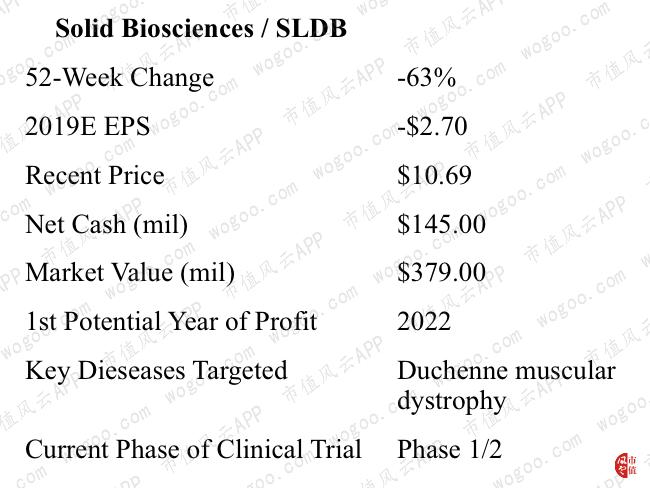Click the $145.00 net cash value
The width and height of the screenshot is (650, 488).
coord(441,224)
